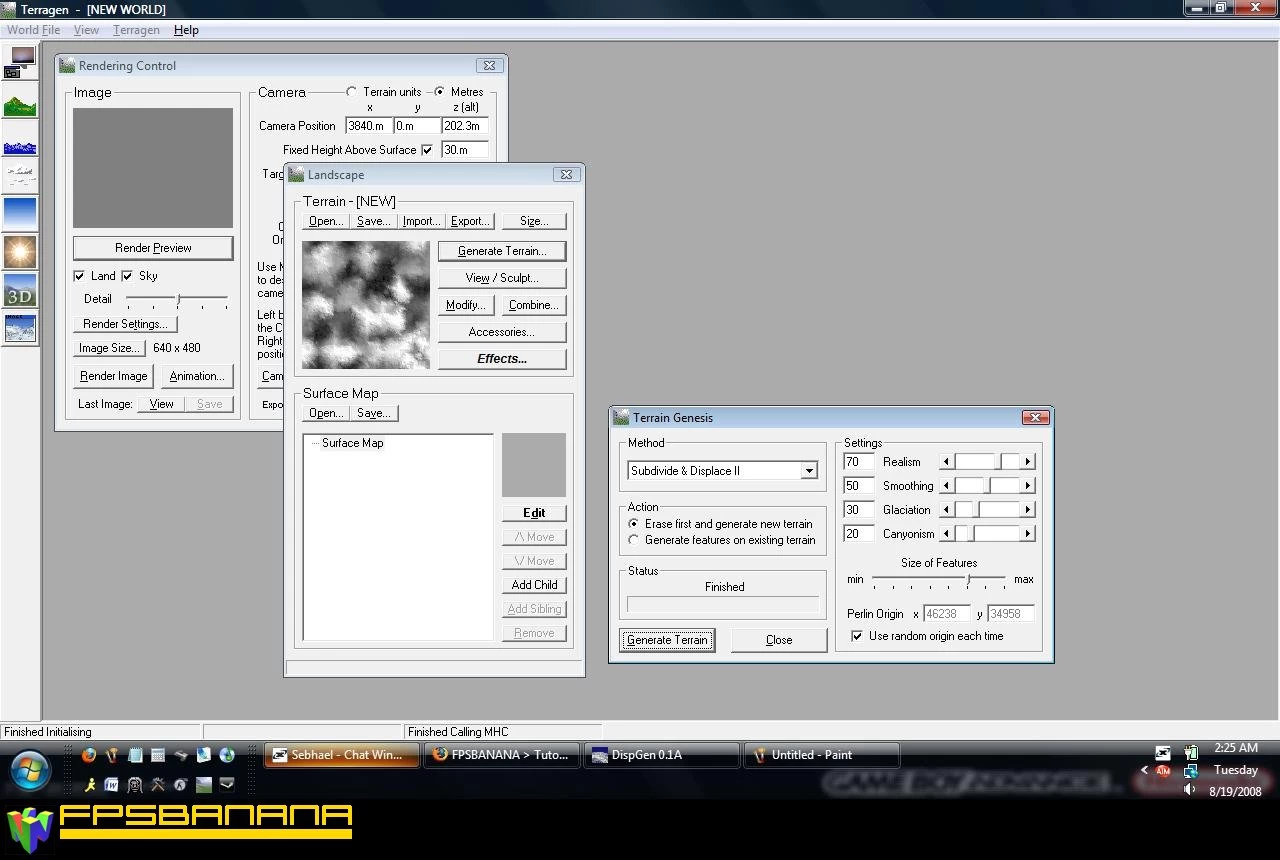Click the Render Preview button
This screenshot has height=860, width=1280.
point(153,248)
